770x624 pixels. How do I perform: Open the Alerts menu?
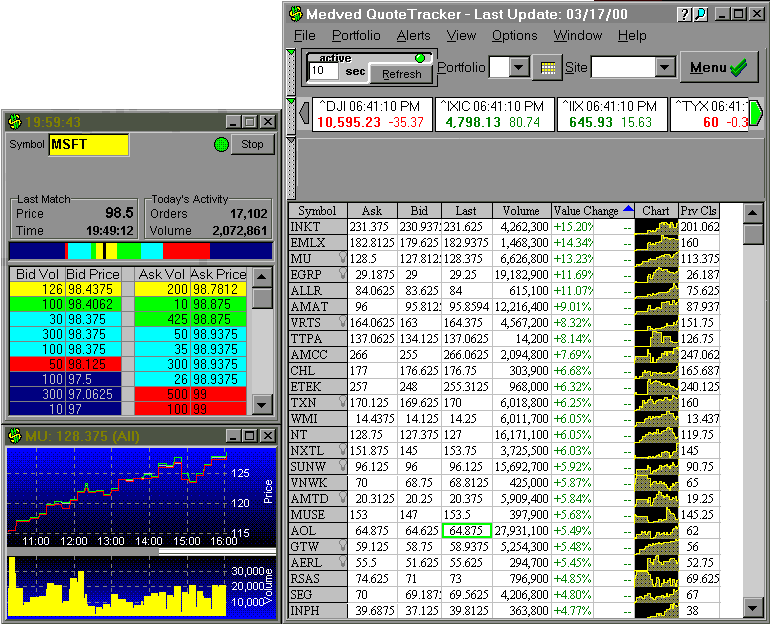tap(414, 36)
